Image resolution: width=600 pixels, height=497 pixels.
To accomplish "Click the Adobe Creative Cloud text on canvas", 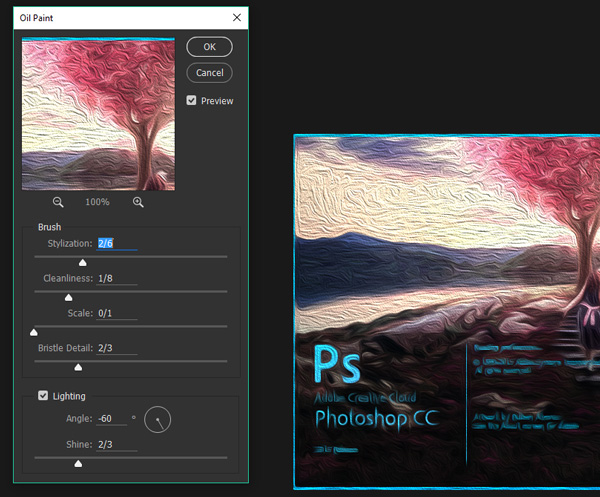I will [365, 398].
